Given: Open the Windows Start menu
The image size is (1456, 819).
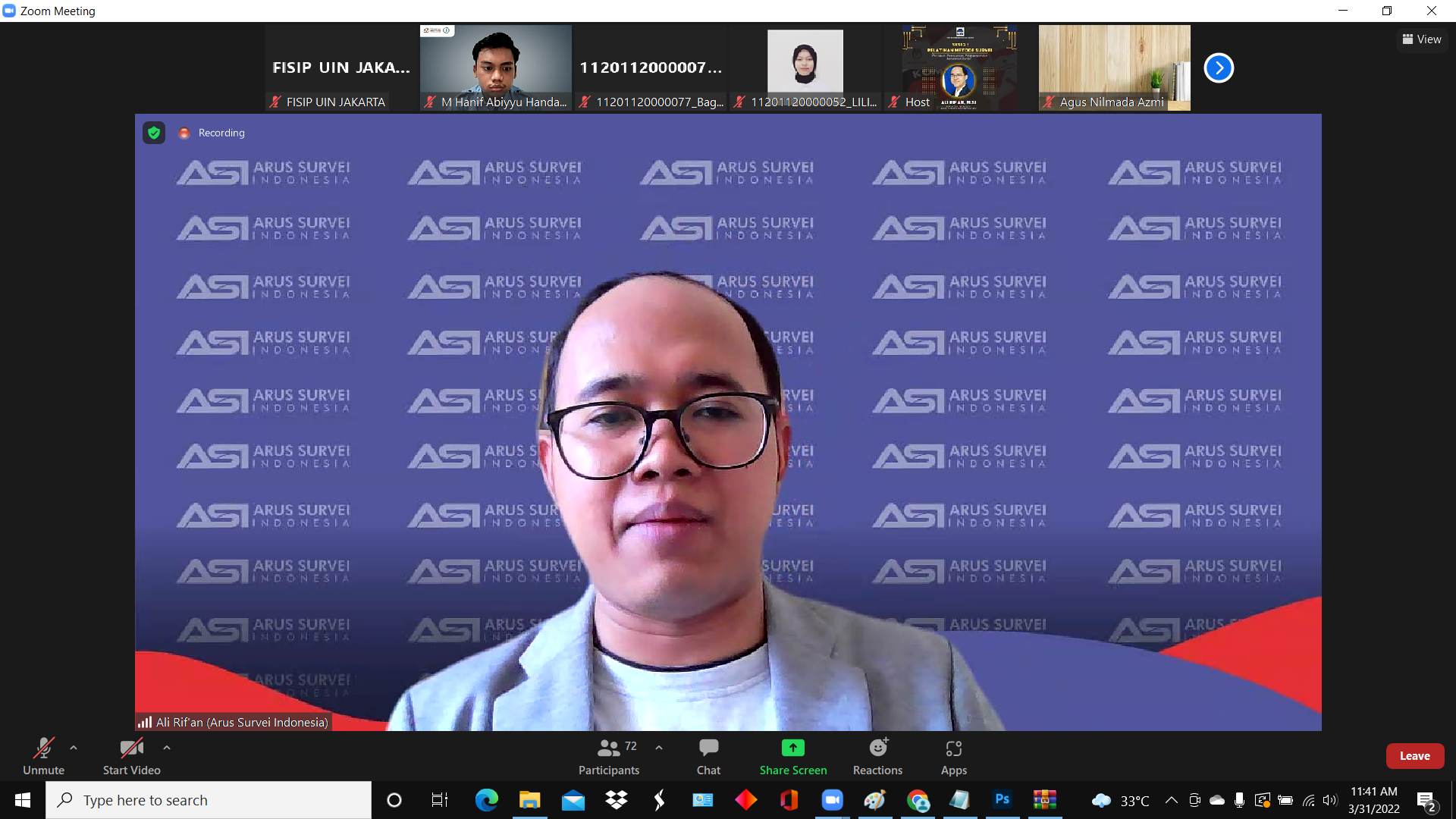Looking at the screenshot, I should (23, 800).
